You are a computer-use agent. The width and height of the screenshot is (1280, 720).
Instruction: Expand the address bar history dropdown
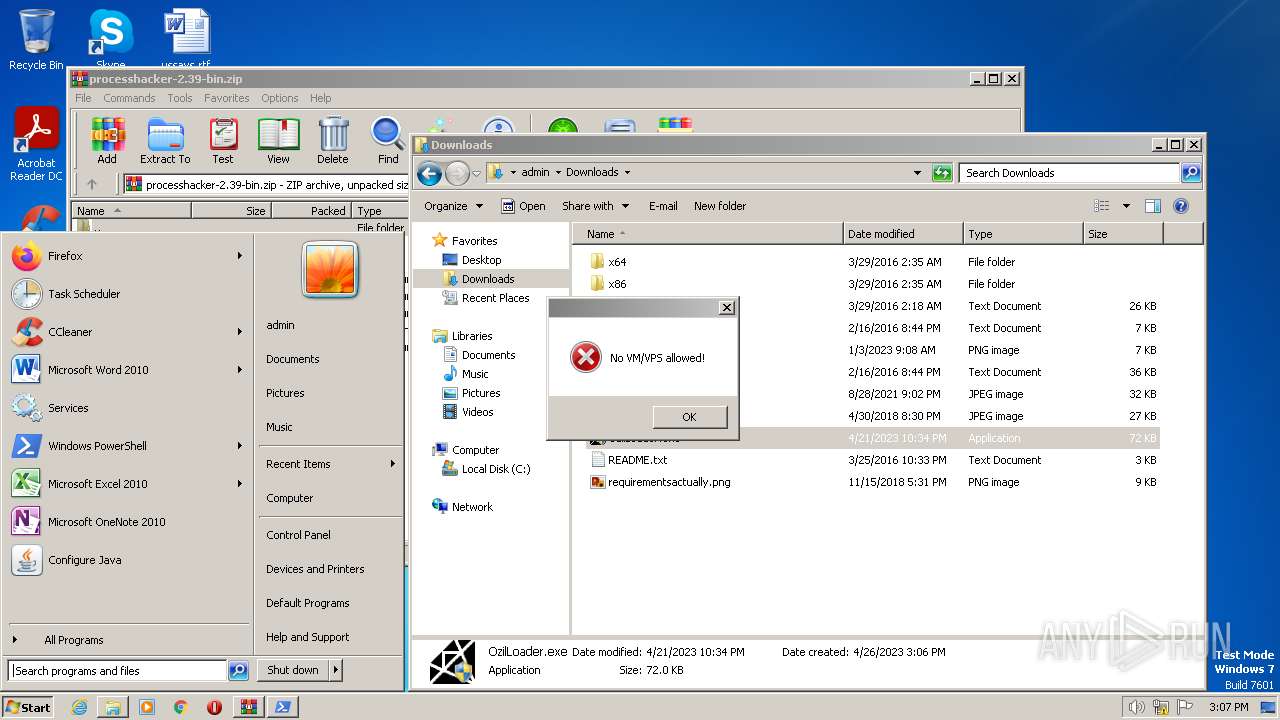918,173
